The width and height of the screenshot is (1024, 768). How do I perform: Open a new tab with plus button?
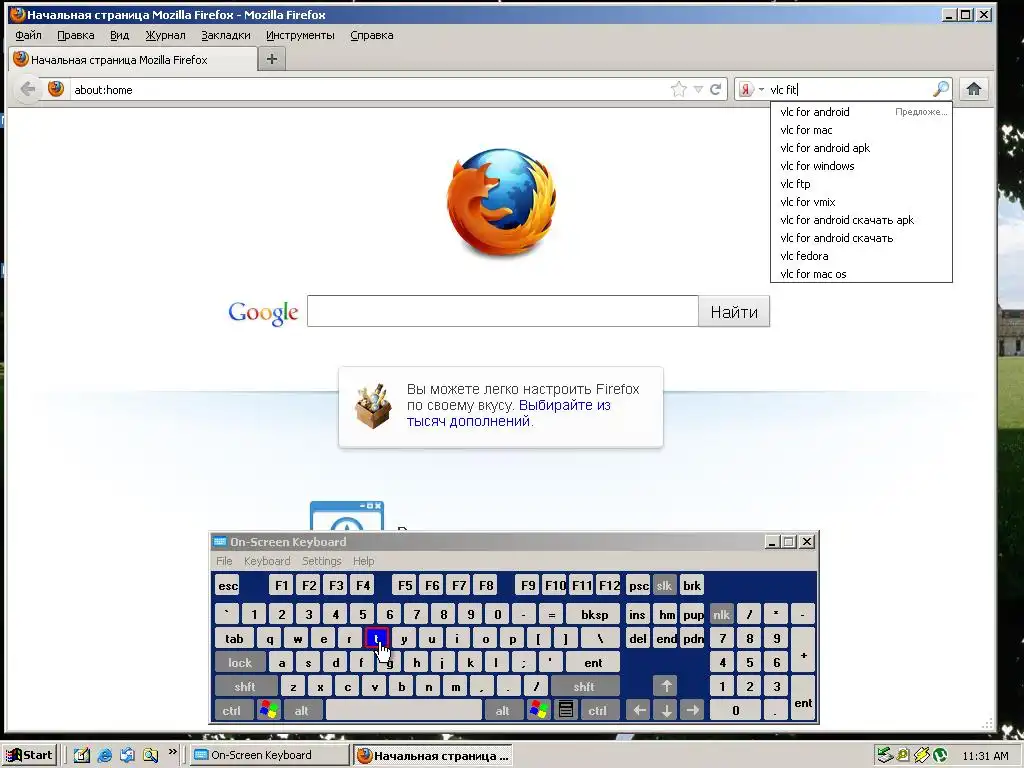point(272,59)
